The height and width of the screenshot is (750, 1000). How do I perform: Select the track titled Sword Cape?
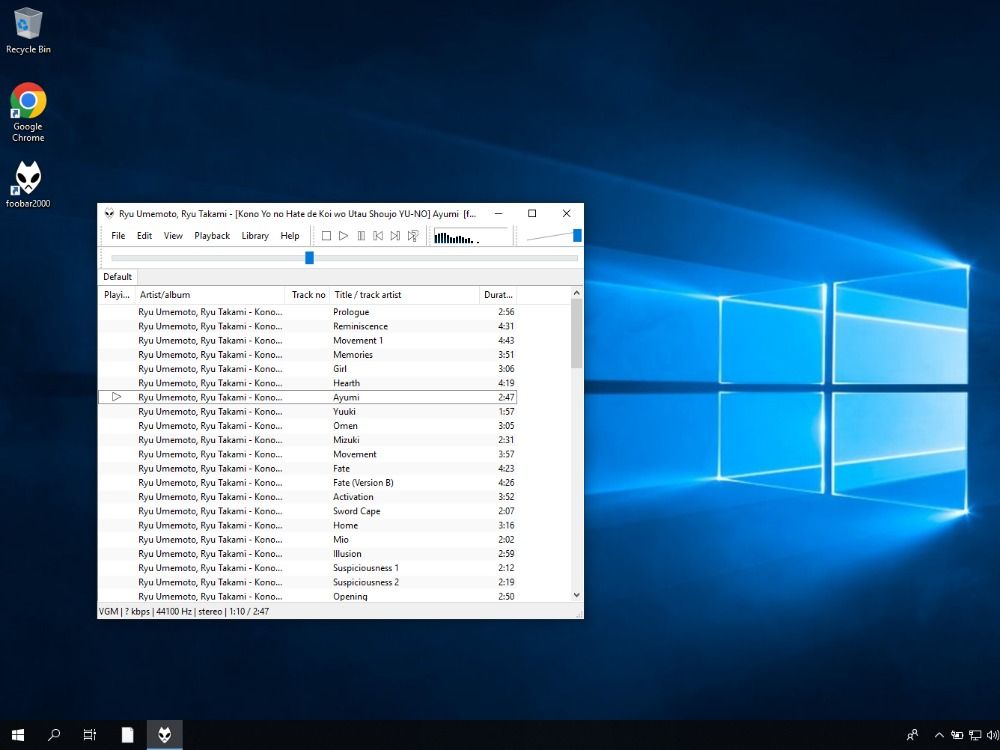tap(356, 511)
